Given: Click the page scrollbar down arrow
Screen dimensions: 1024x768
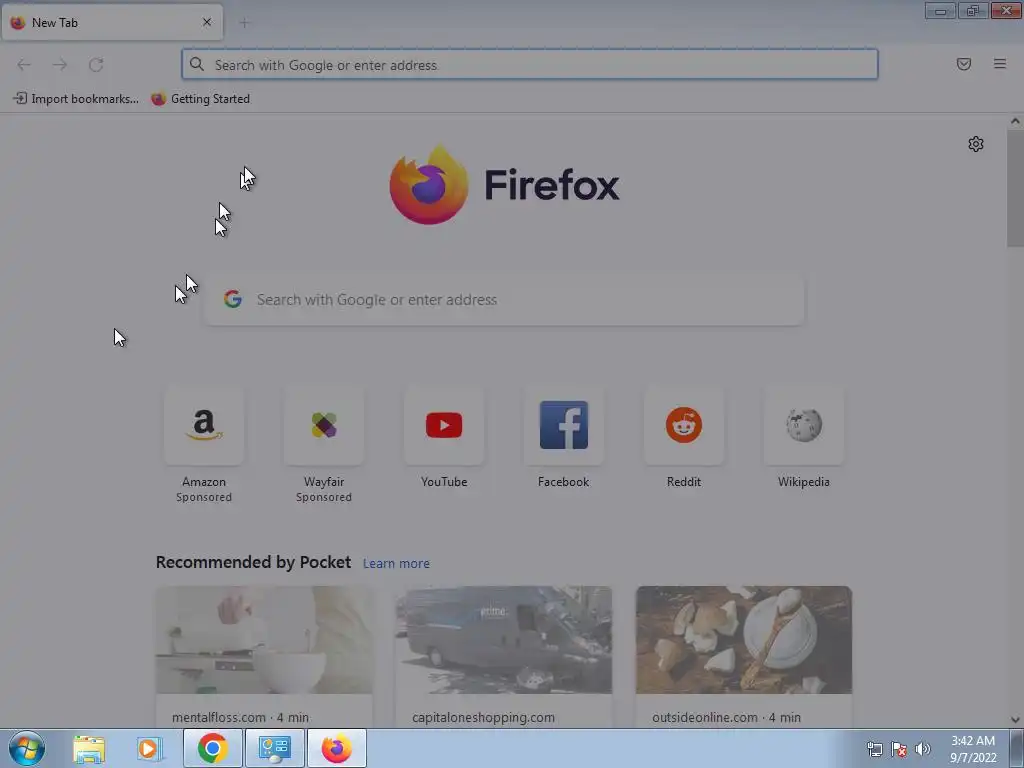Looking at the screenshot, I should pyautogui.click(x=1015, y=720).
